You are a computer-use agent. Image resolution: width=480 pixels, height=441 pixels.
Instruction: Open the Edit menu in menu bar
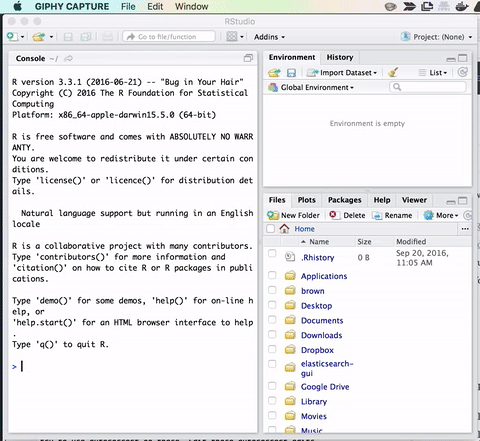(155, 7)
